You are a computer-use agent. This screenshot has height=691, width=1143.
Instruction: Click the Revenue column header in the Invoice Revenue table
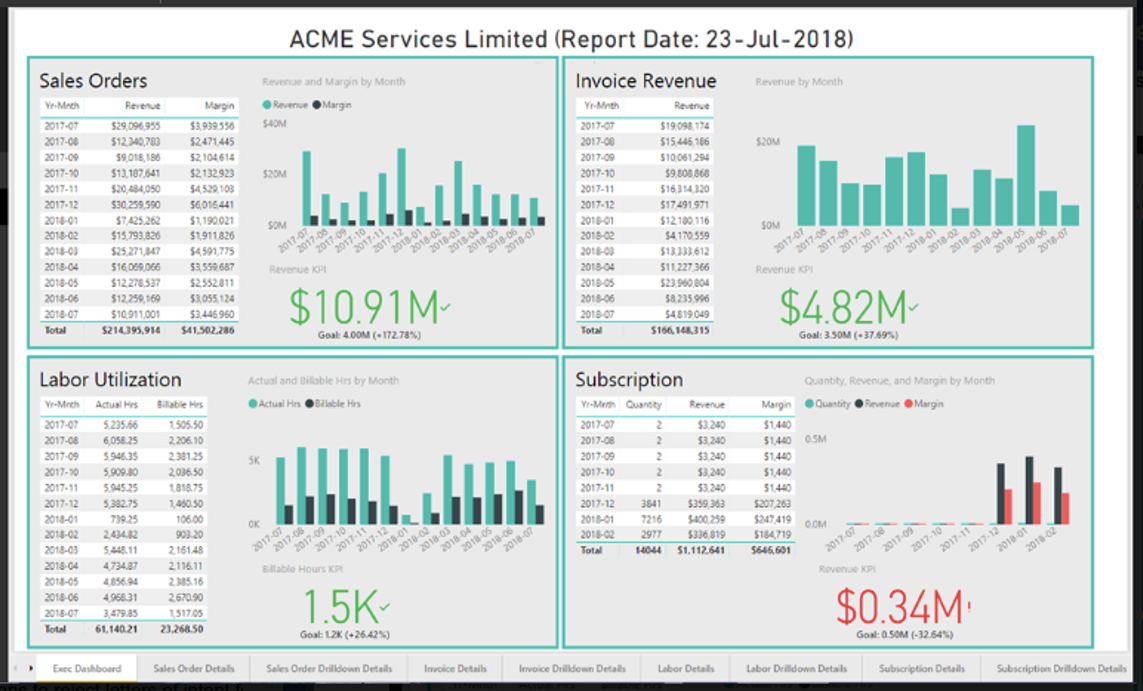692,106
